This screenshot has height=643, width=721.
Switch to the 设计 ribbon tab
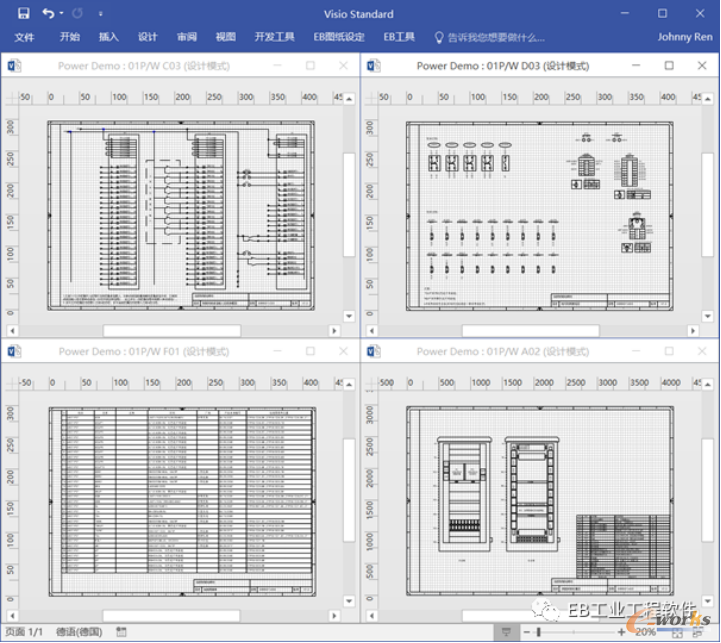point(148,37)
